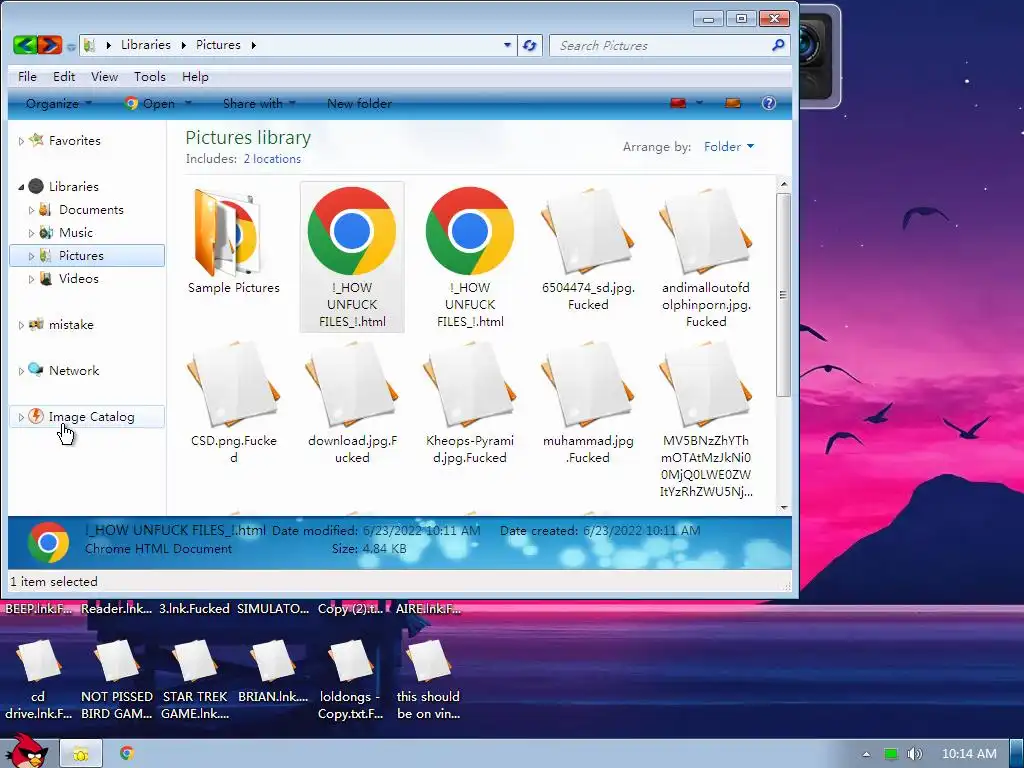Select the Kheops-Pyramid.jpg.Fucked file
1024x768 pixels.
[470, 402]
